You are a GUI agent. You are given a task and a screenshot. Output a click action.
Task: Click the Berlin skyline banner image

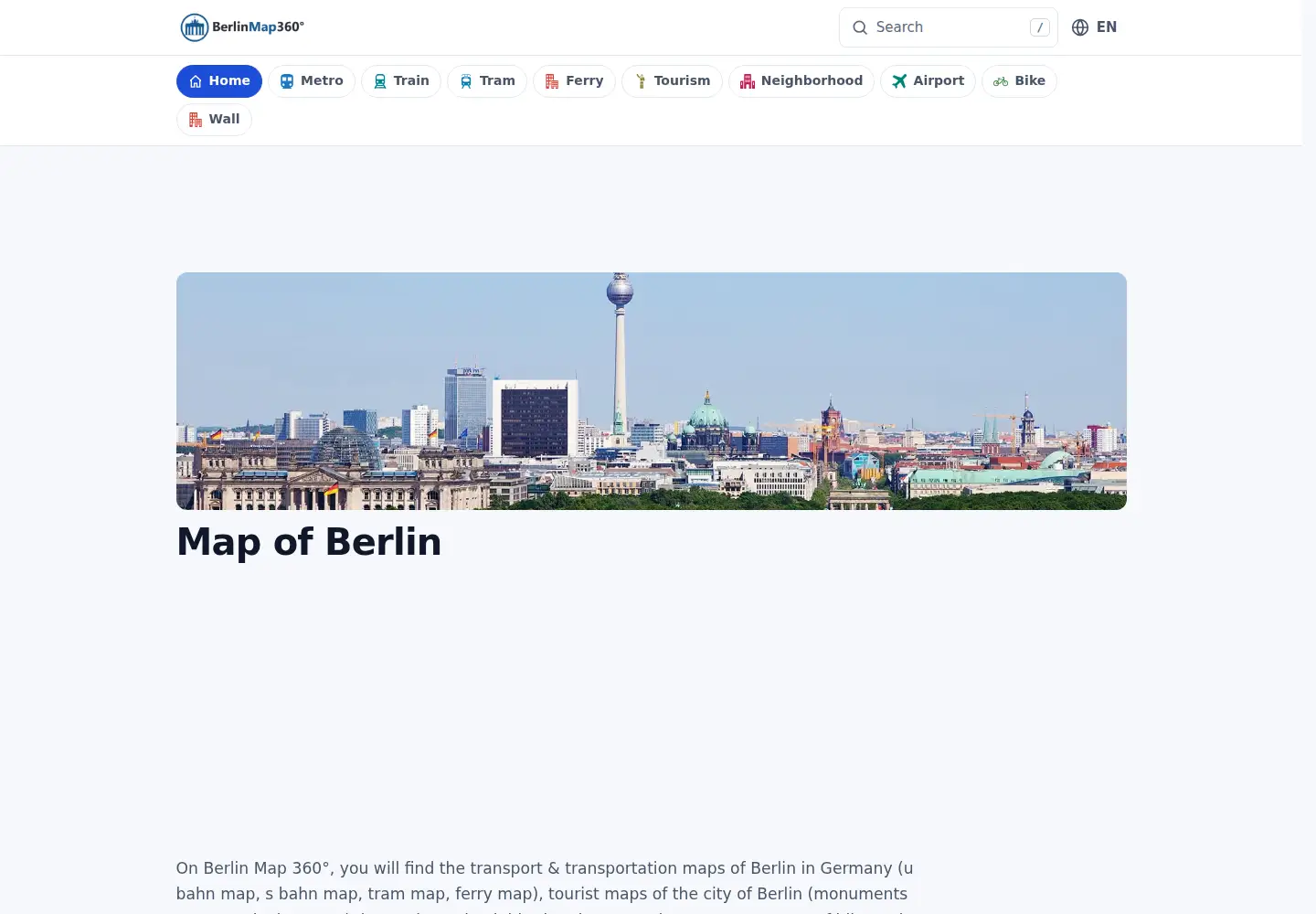(652, 391)
